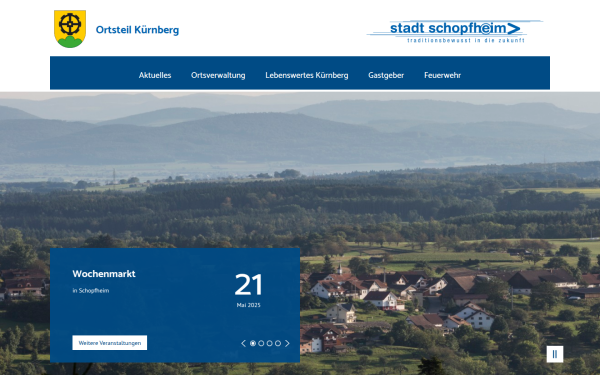The height and width of the screenshot is (375, 600).
Task: Select the fourth event slider dot
Action: pos(278,344)
